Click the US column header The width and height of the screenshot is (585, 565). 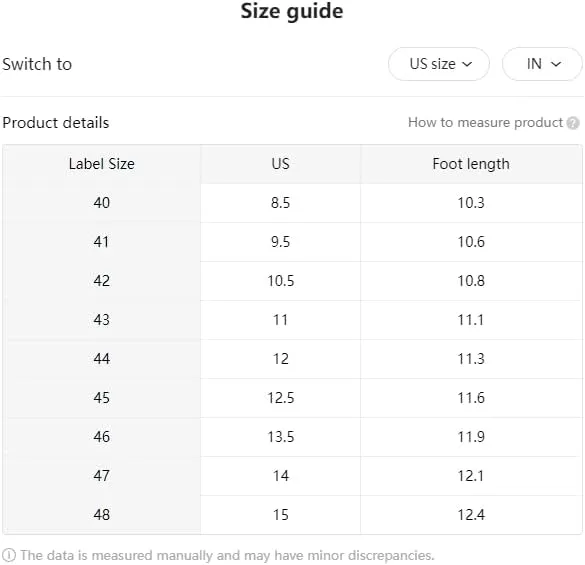point(281,164)
